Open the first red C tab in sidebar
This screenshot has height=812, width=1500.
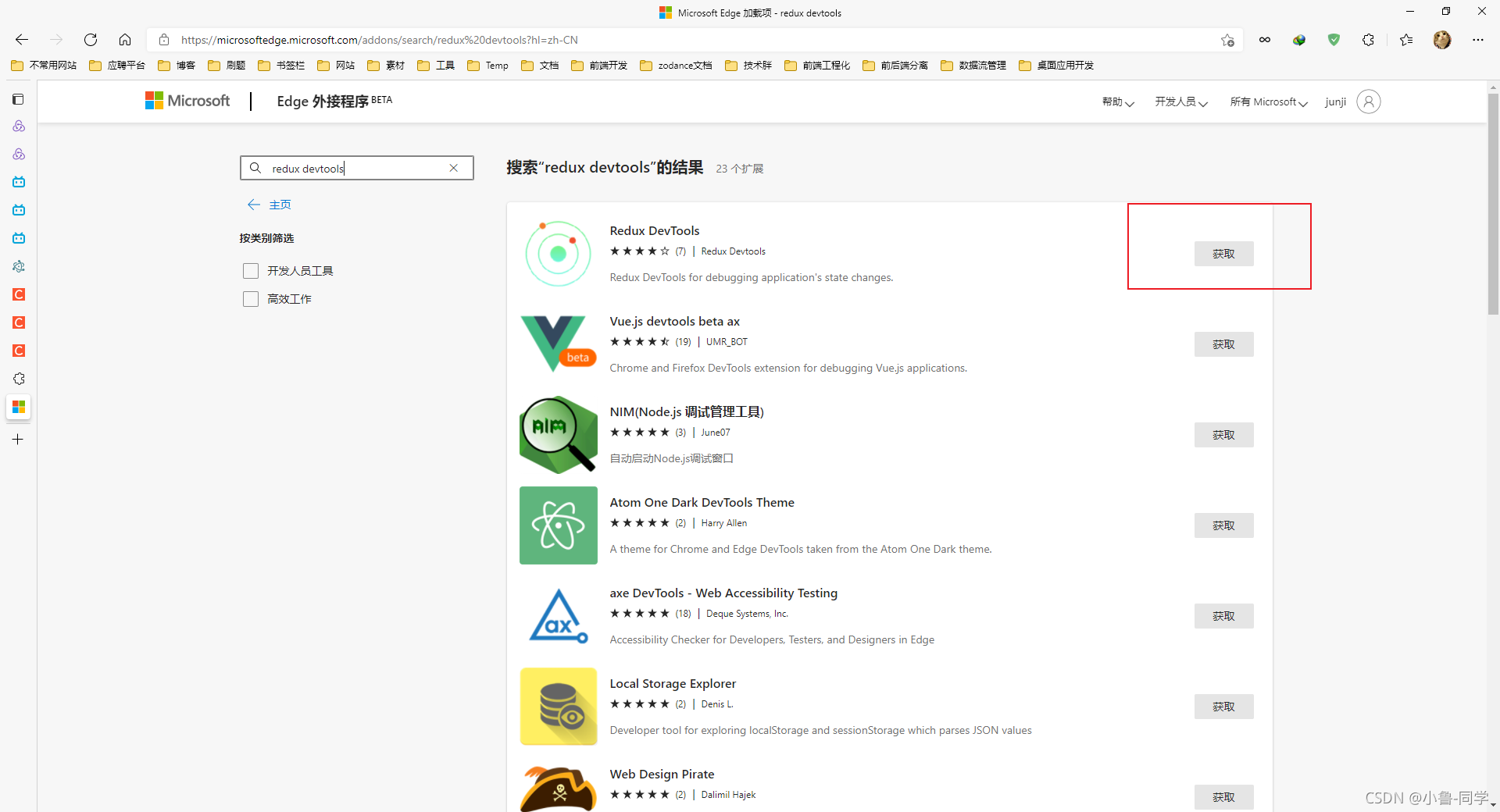tap(19, 294)
